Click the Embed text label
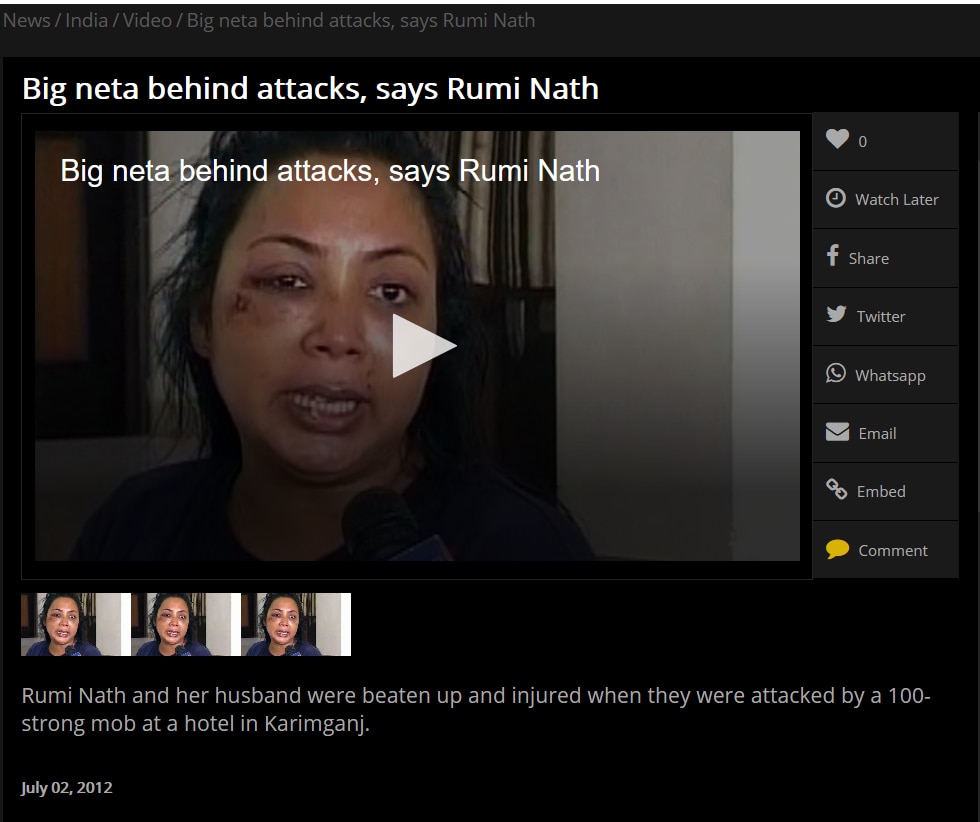This screenshot has width=980, height=822. [x=881, y=491]
